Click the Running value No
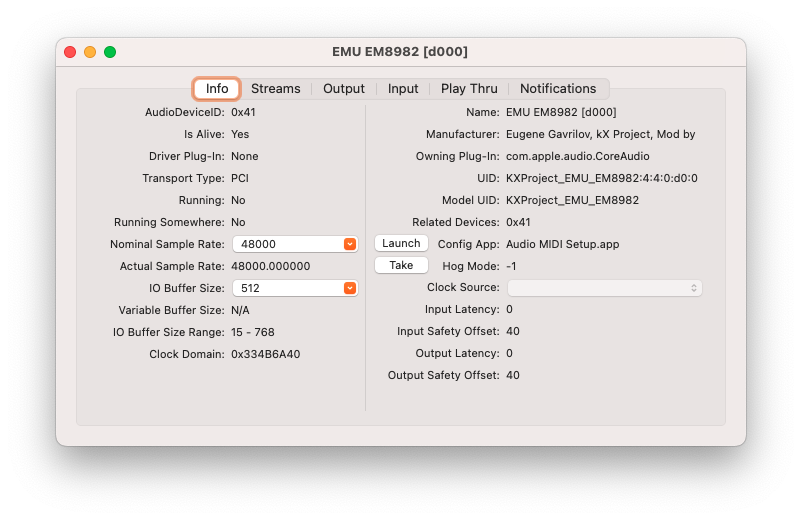This screenshot has height=520, width=802. 238,200
